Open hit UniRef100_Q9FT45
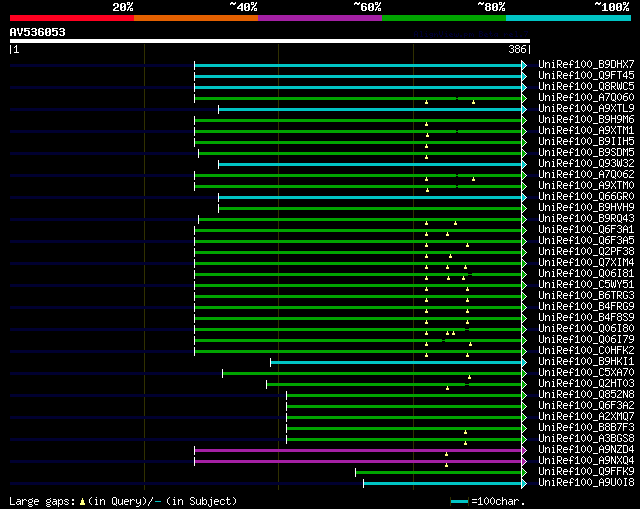Viewport: 640px width, 509px height. (586, 76)
